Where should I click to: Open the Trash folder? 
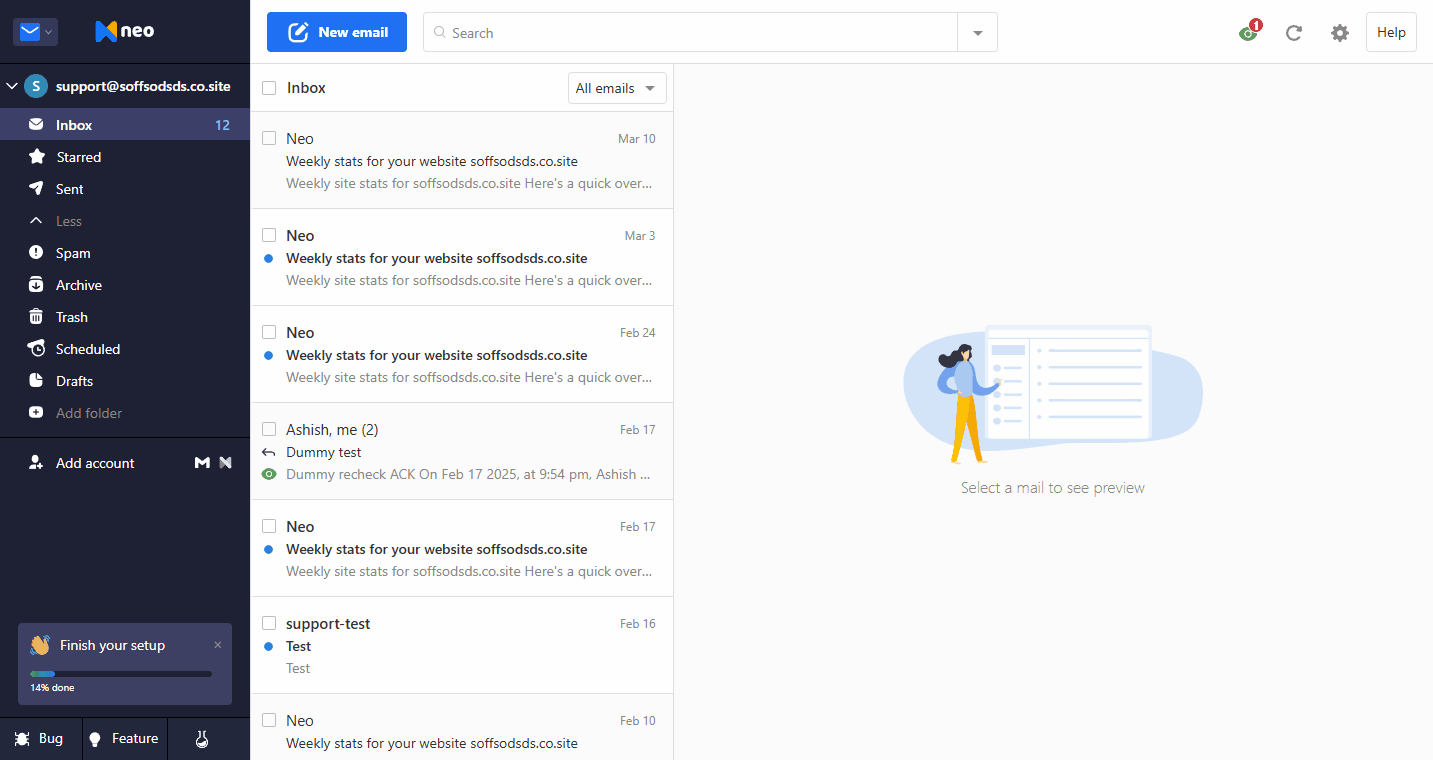click(124, 317)
